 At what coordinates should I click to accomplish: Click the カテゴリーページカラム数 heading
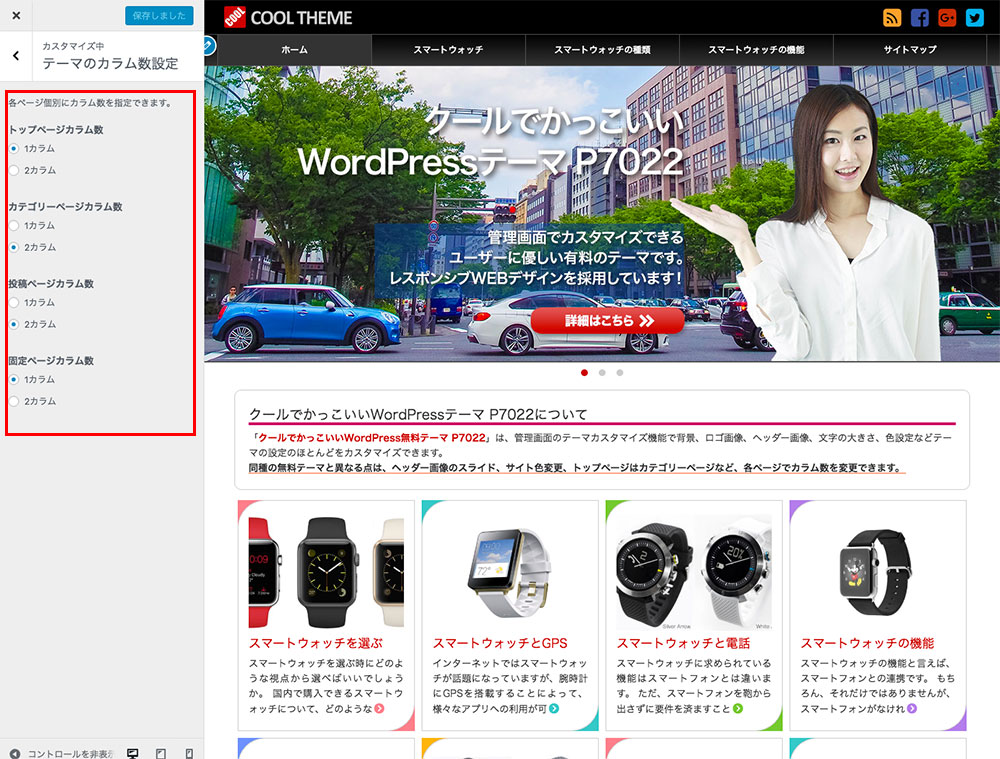[x=66, y=207]
